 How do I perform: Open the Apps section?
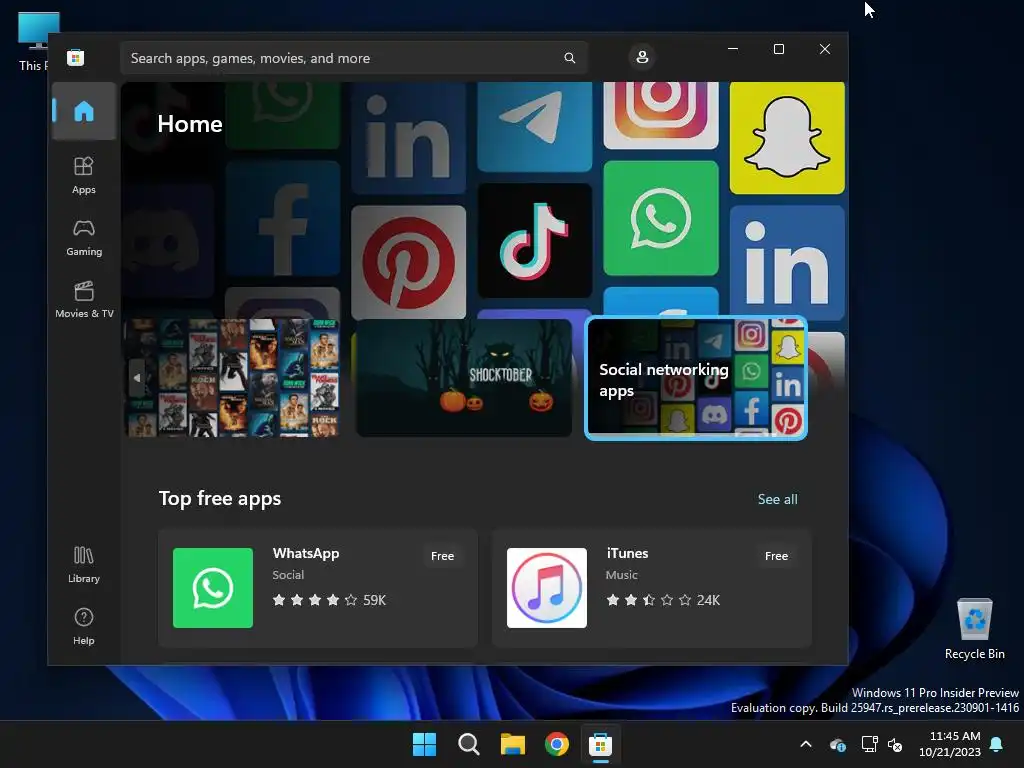[84, 176]
